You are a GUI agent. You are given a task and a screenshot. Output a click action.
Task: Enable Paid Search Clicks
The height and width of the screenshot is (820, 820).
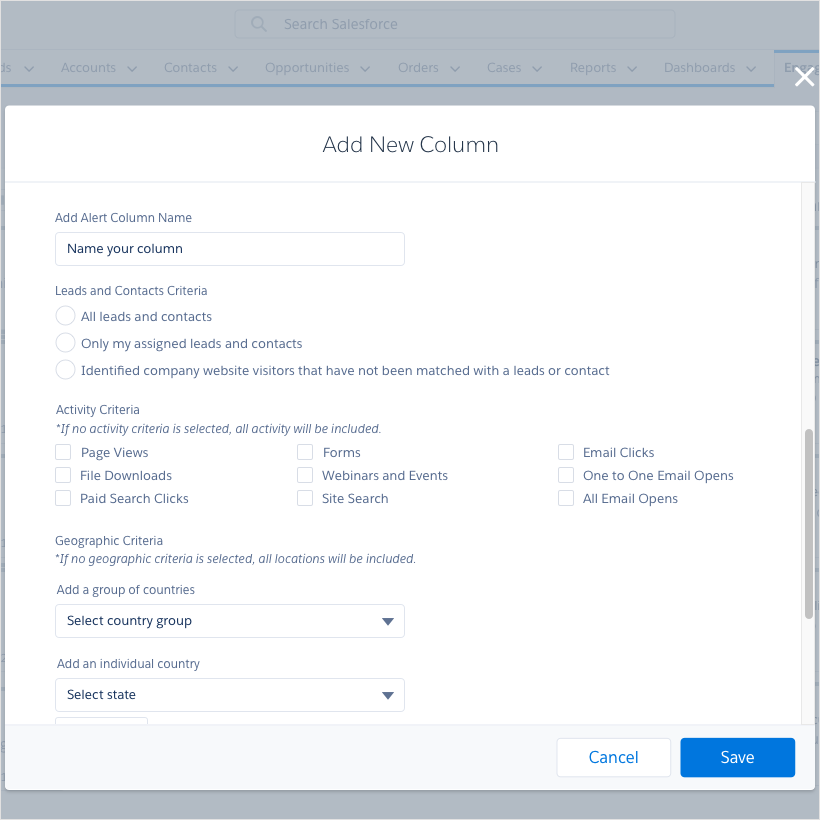pyautogui.click(x=61, y=498)
